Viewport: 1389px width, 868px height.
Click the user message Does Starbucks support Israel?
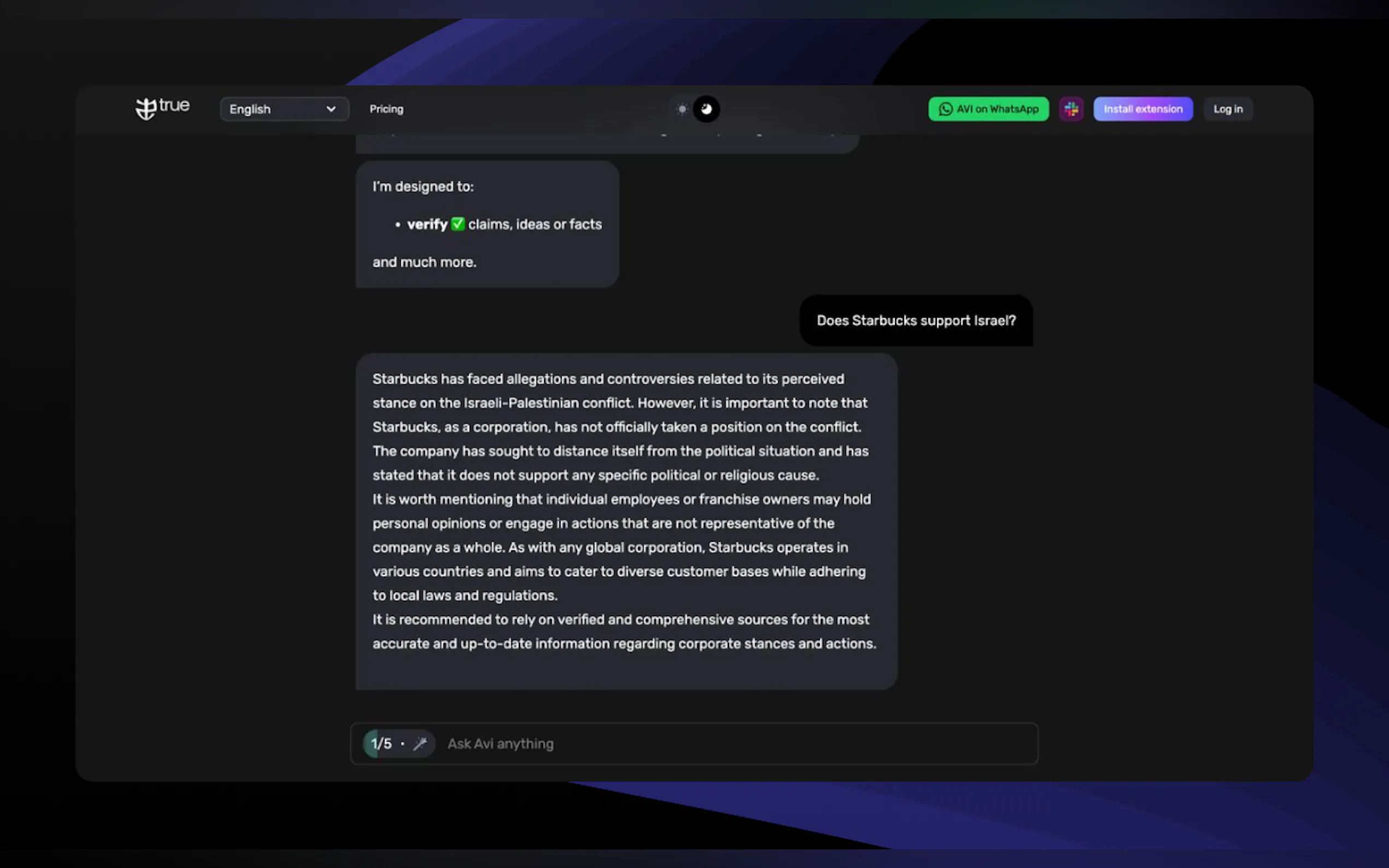pos(916,320)
